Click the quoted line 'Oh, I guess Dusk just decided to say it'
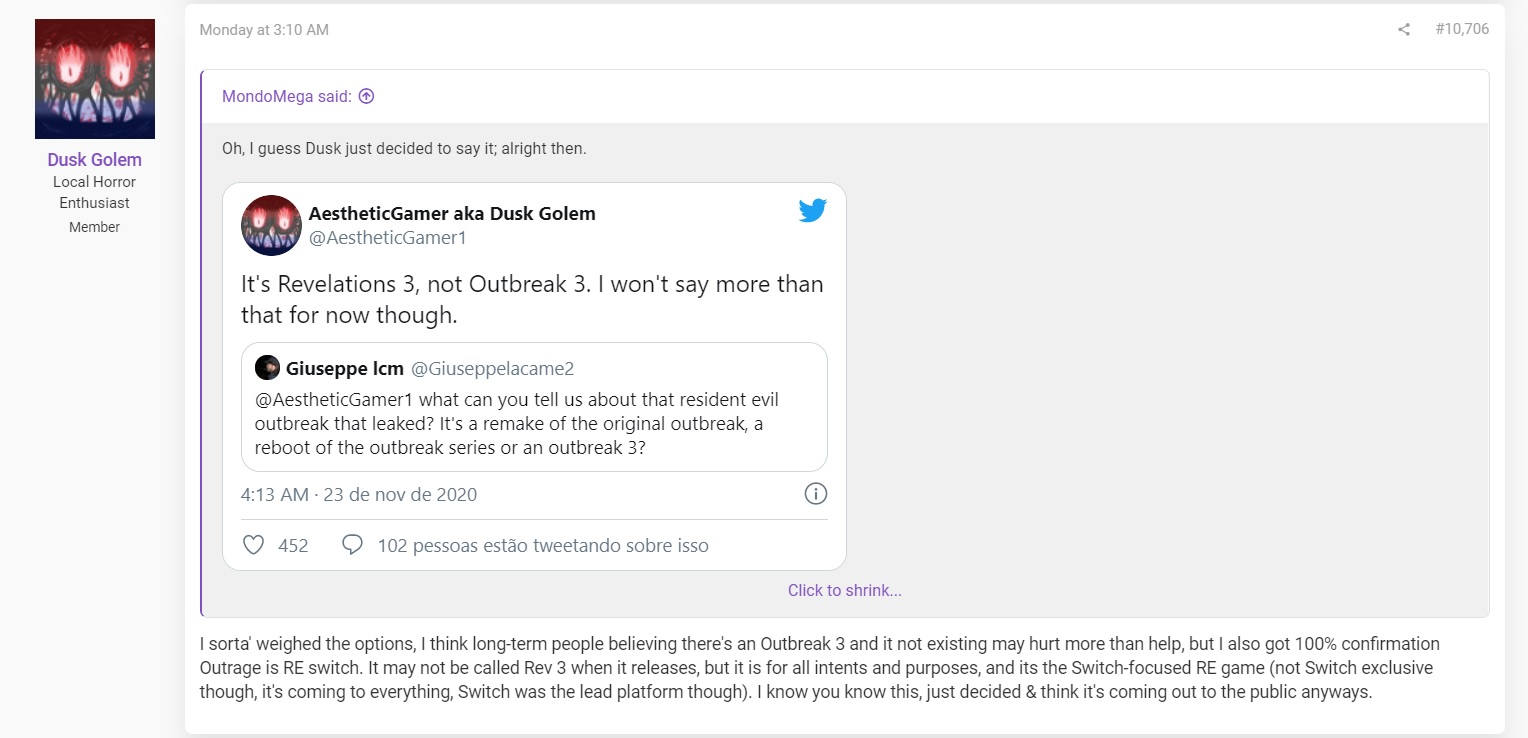The width and height of the screenshot is (1528, 738). 404,149
